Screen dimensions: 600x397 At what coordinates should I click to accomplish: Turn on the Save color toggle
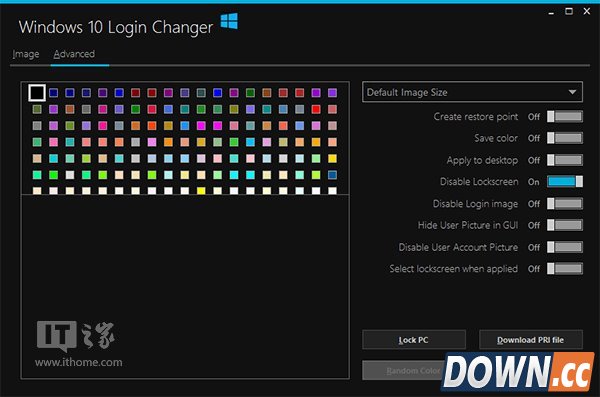pos(564,138)
